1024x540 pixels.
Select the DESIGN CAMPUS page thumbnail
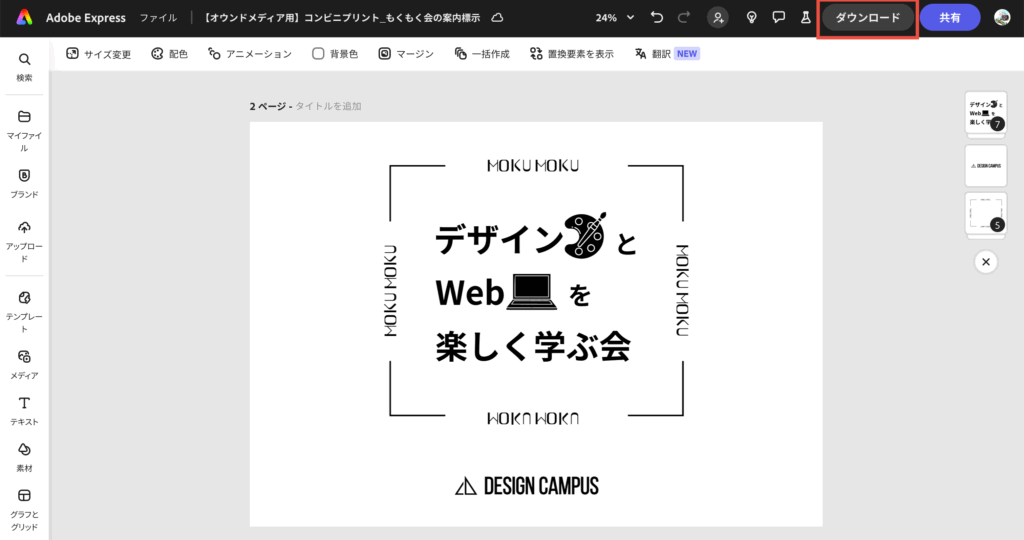985,165
